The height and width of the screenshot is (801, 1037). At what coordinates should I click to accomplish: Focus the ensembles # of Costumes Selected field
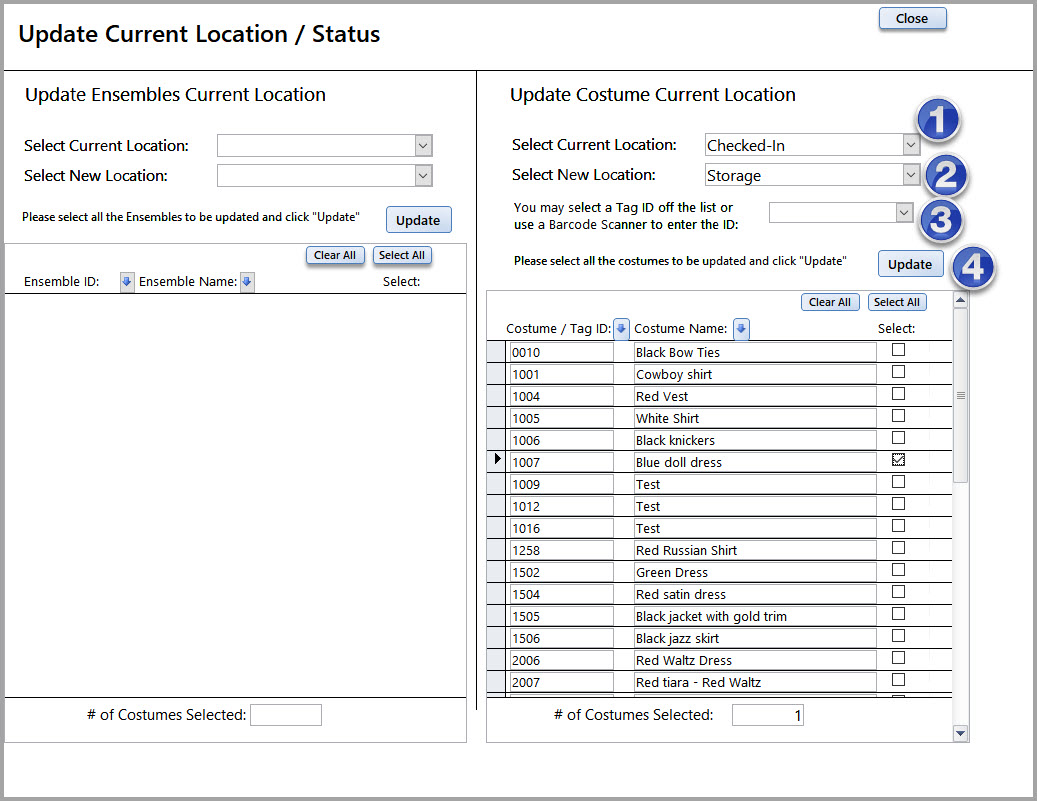coord(286,715)
